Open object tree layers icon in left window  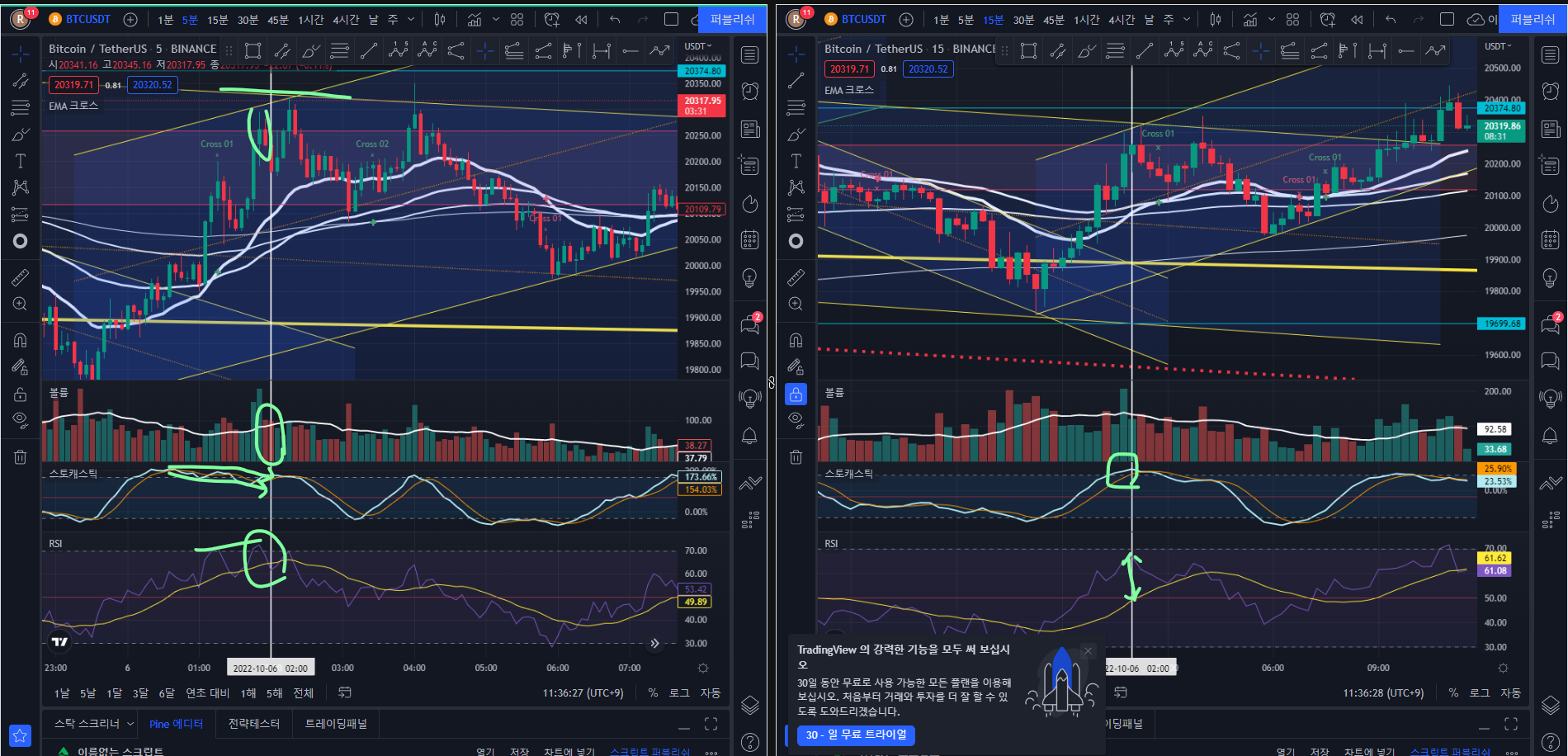pyautogui.click(x=749, y=705)
